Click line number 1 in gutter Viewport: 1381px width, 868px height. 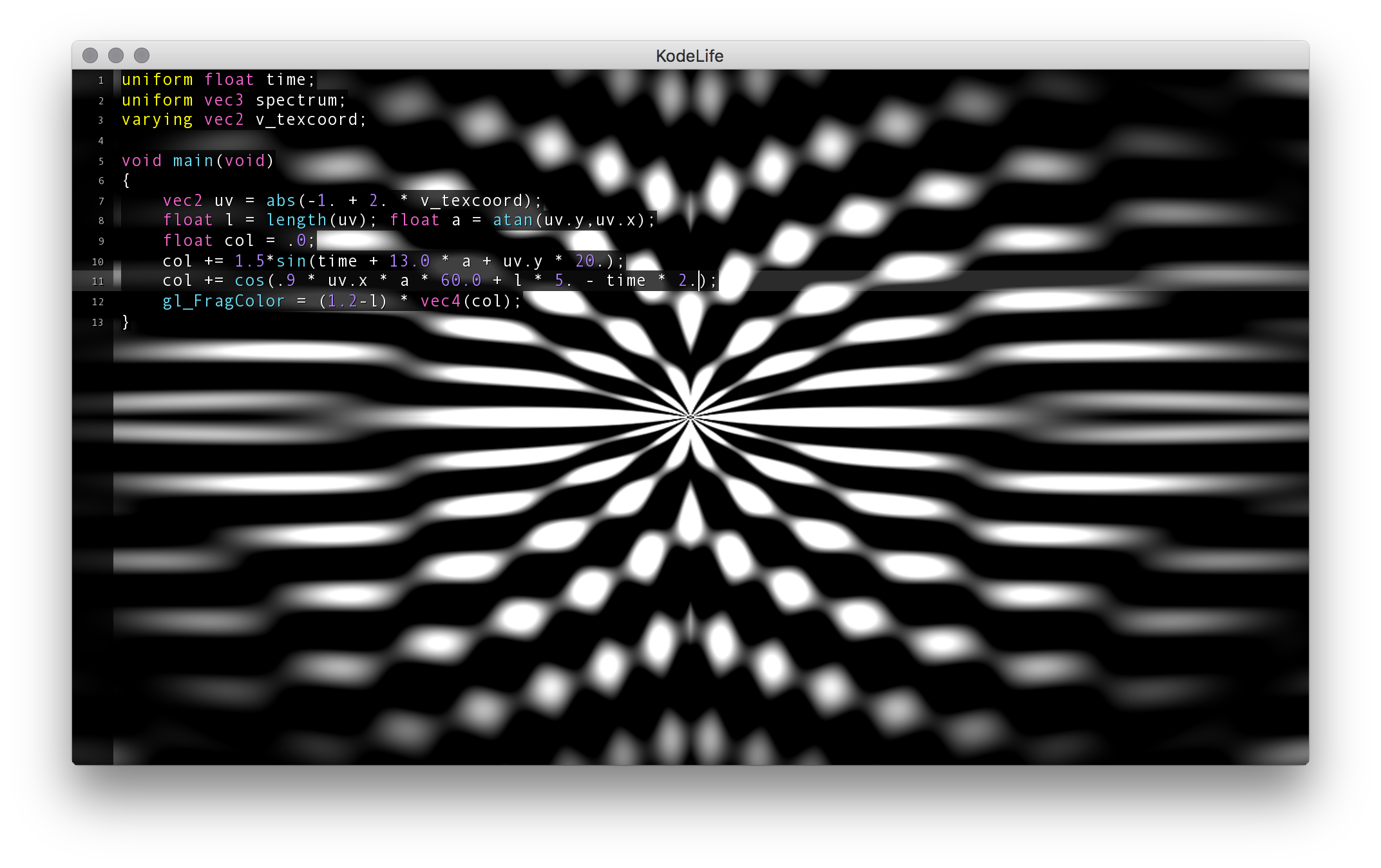click(x=101, y=80)
